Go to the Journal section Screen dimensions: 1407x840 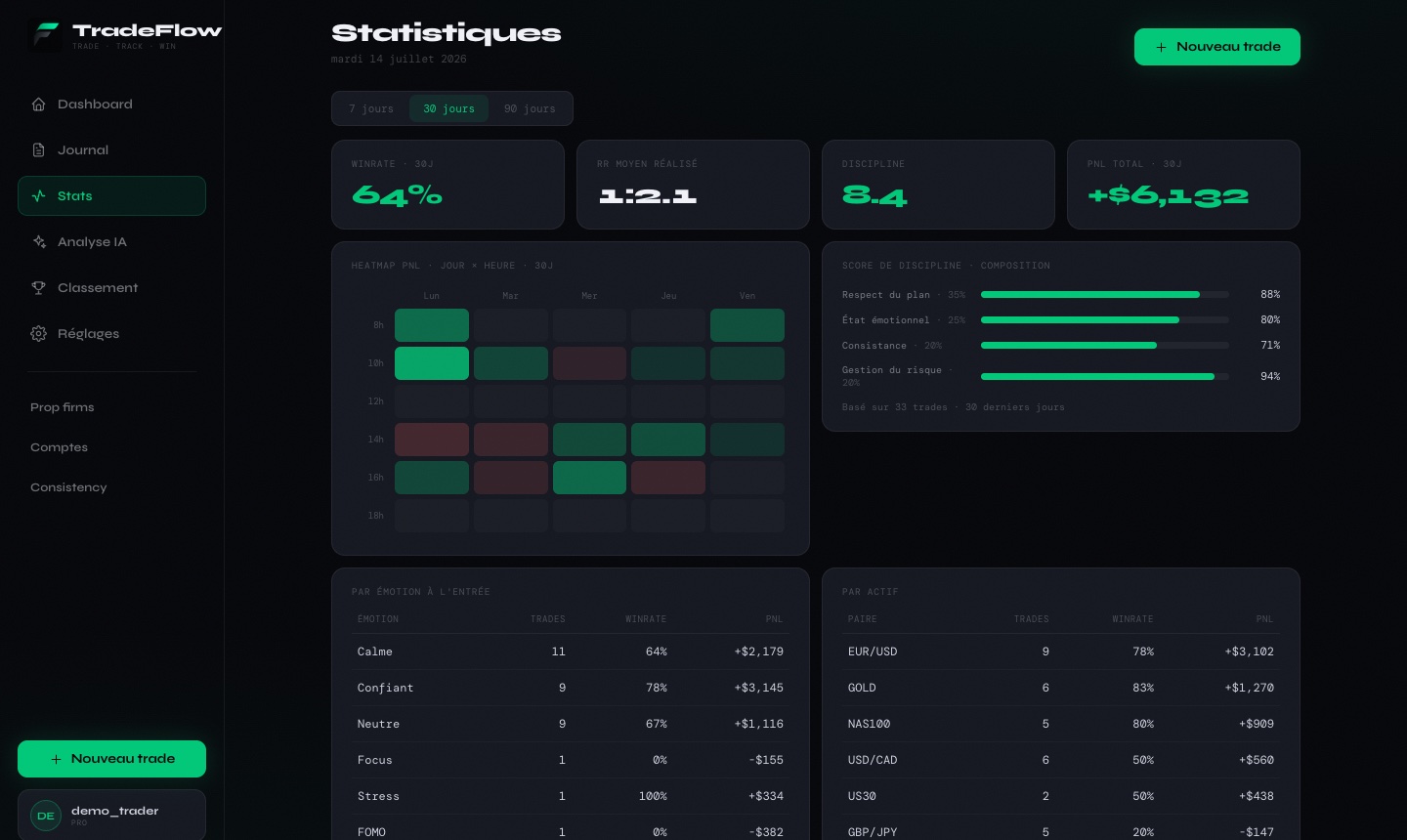[111, 150]
